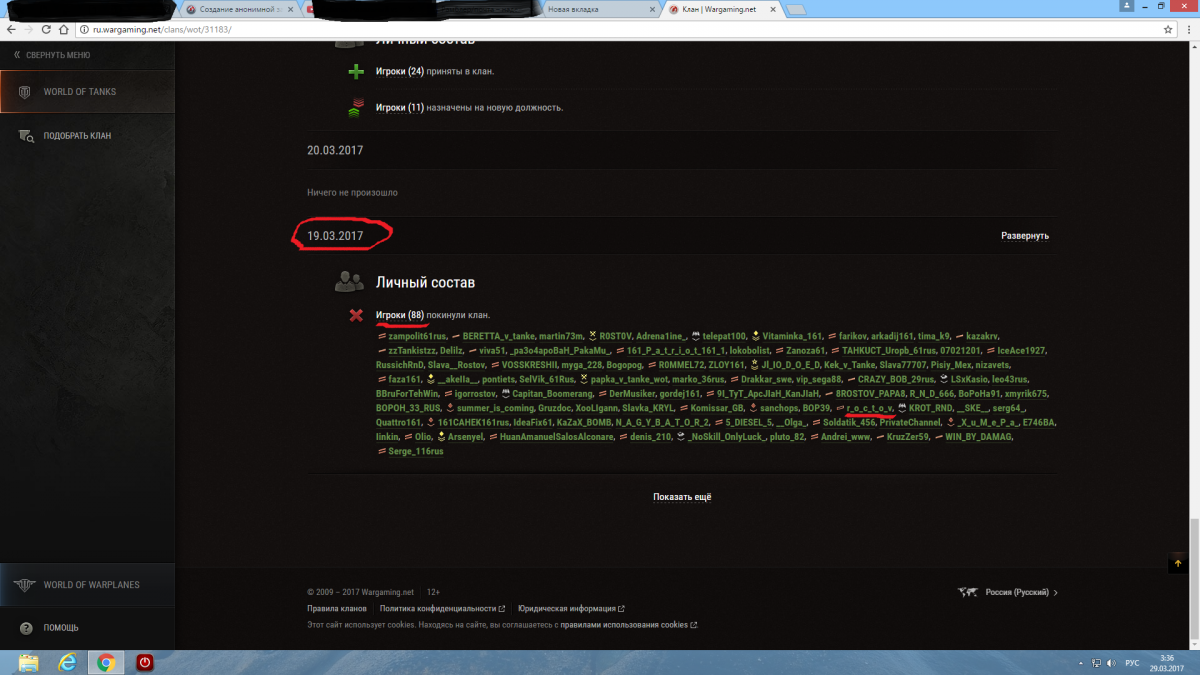
Task: Click the Показать ещё button
Action: [682, 497]
